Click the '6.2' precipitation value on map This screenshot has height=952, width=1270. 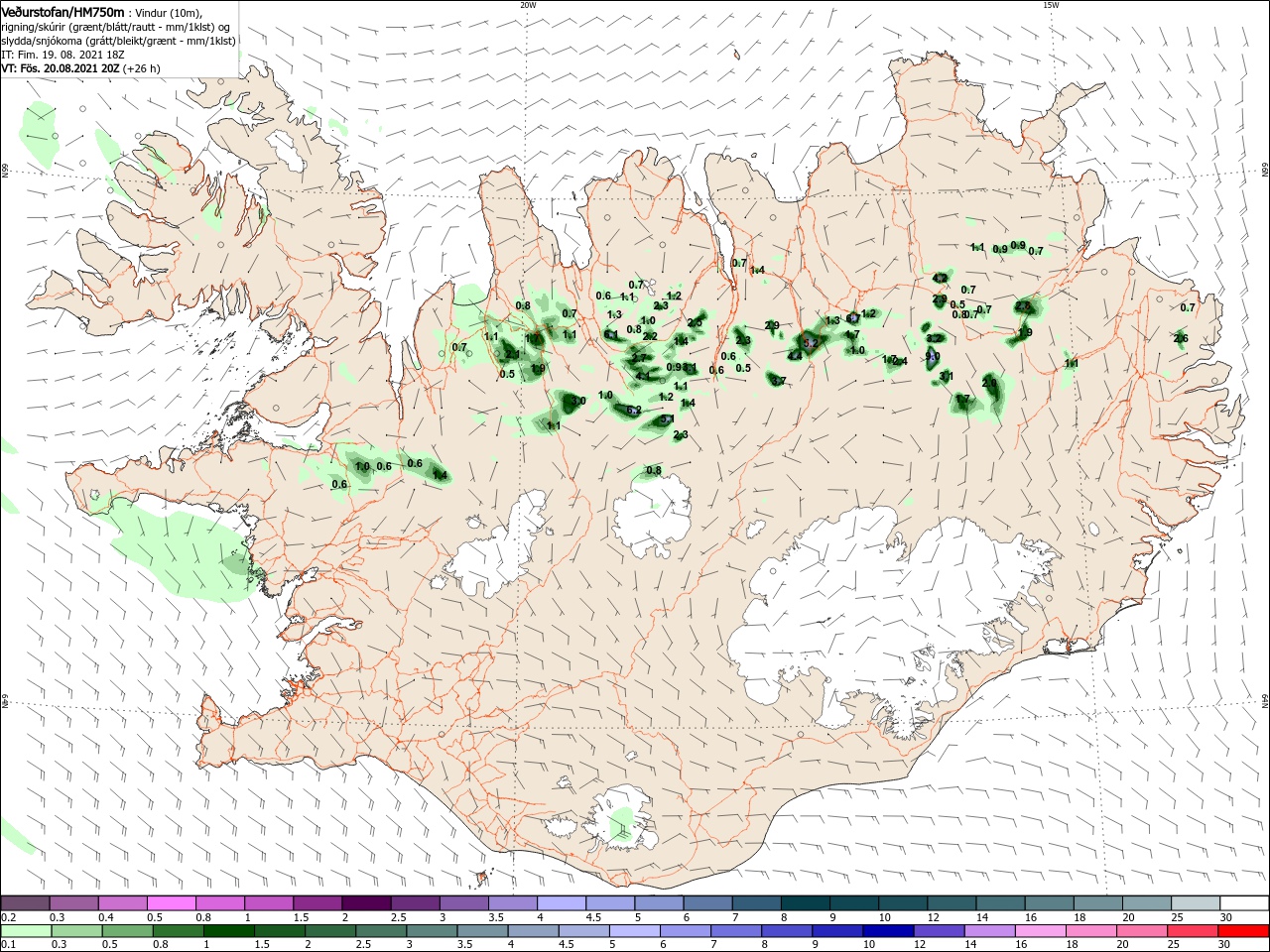pyautogui.click(x=634, y=410)
